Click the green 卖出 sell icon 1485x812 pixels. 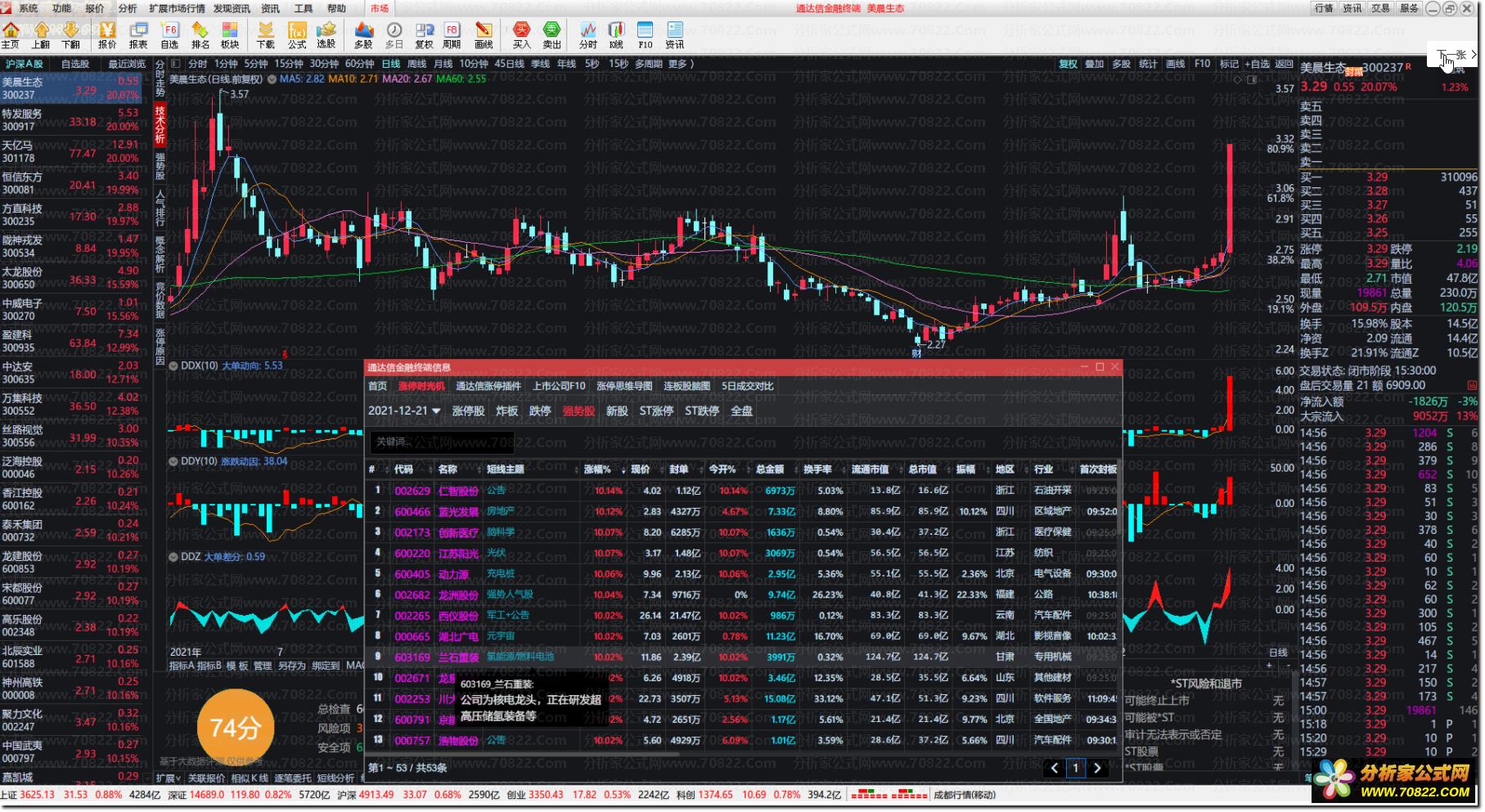click(552, 35)
